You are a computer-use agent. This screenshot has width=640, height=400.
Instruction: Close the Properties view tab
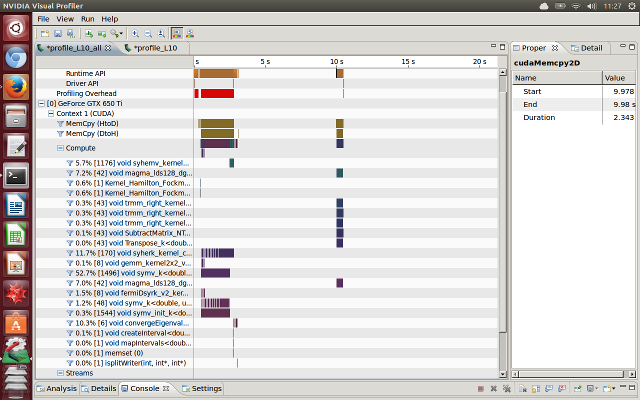[555, 48]
